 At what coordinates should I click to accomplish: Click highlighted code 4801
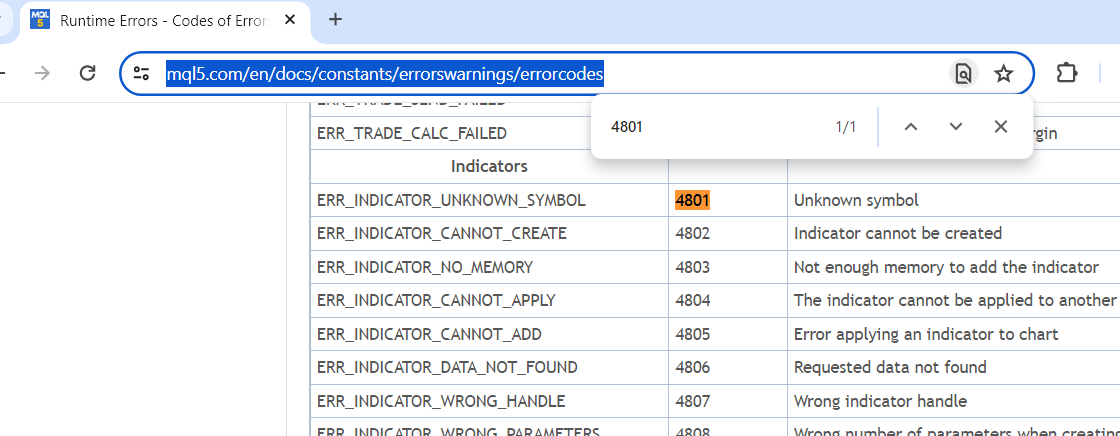point(692,200)
